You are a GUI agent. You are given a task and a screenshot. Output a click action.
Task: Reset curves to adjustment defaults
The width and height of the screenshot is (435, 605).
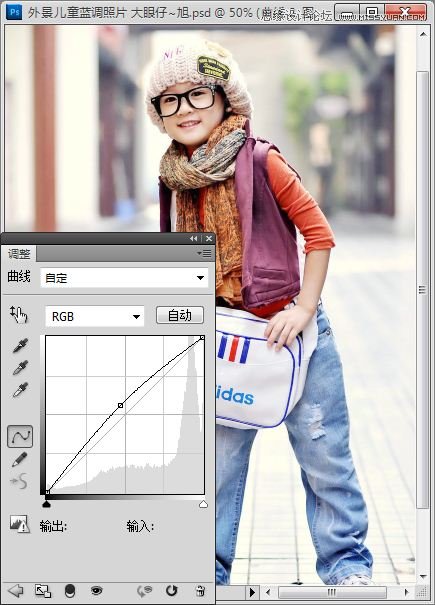pos(171,590)
